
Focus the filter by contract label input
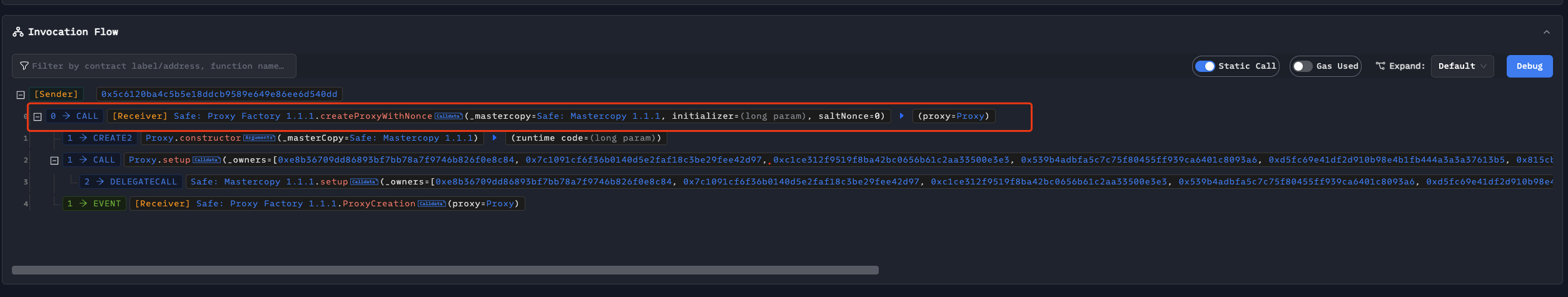154,66
